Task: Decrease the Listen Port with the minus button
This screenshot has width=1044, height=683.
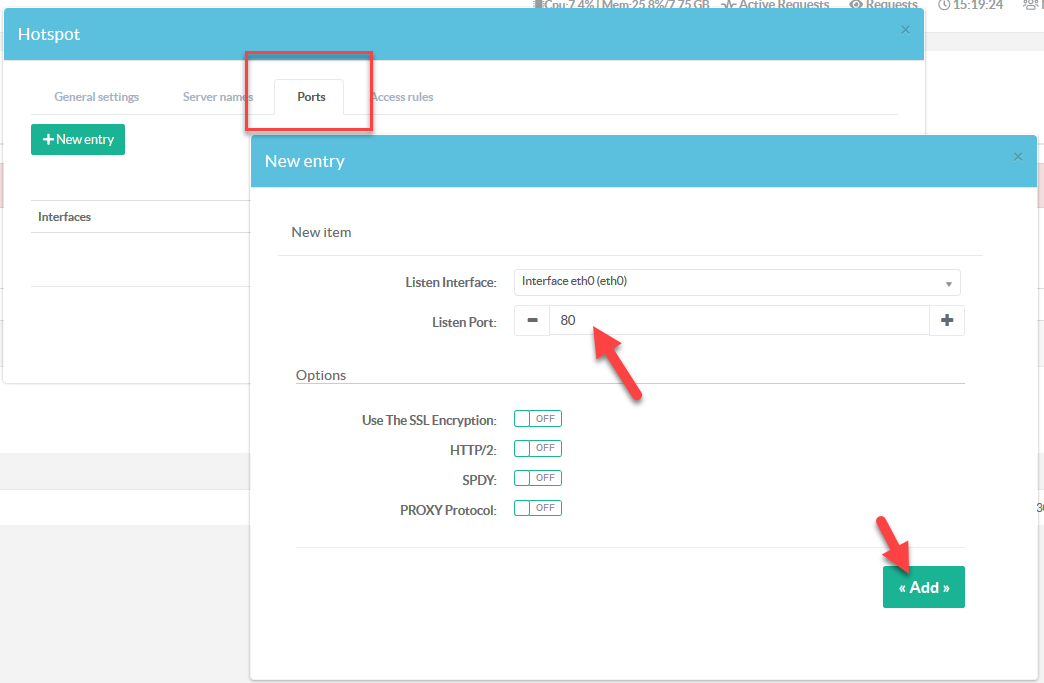Action: point(532,320)
